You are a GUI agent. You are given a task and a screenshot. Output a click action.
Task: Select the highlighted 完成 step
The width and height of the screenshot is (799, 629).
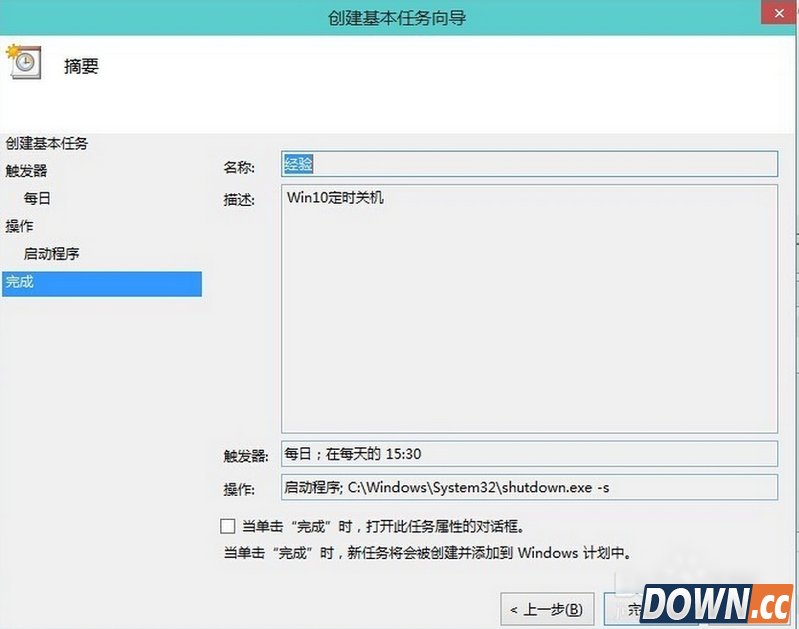pyautogui.click(x=102, y=284)
